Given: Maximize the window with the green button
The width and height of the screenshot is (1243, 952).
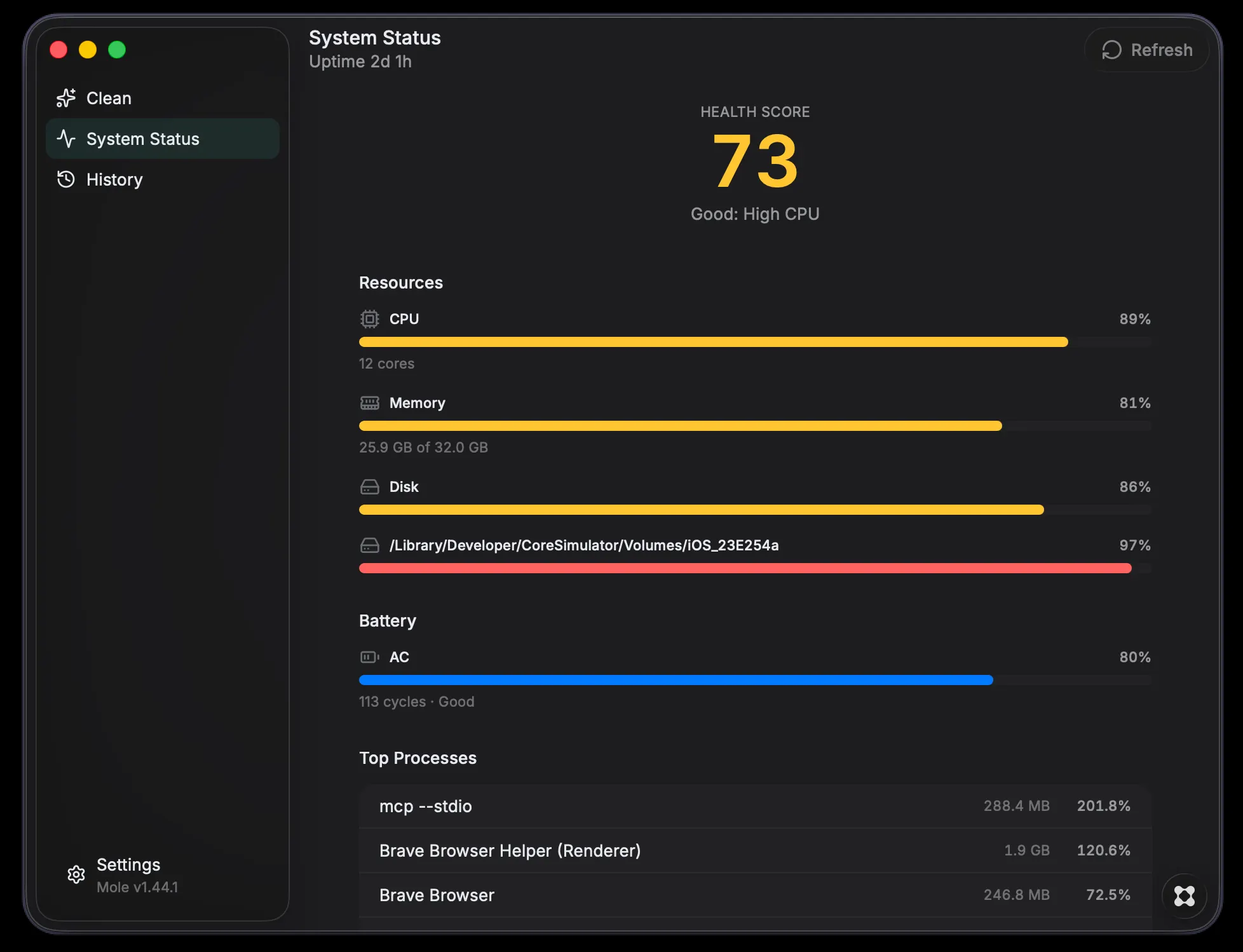Looking at the screenshot, I should (117, 50).
